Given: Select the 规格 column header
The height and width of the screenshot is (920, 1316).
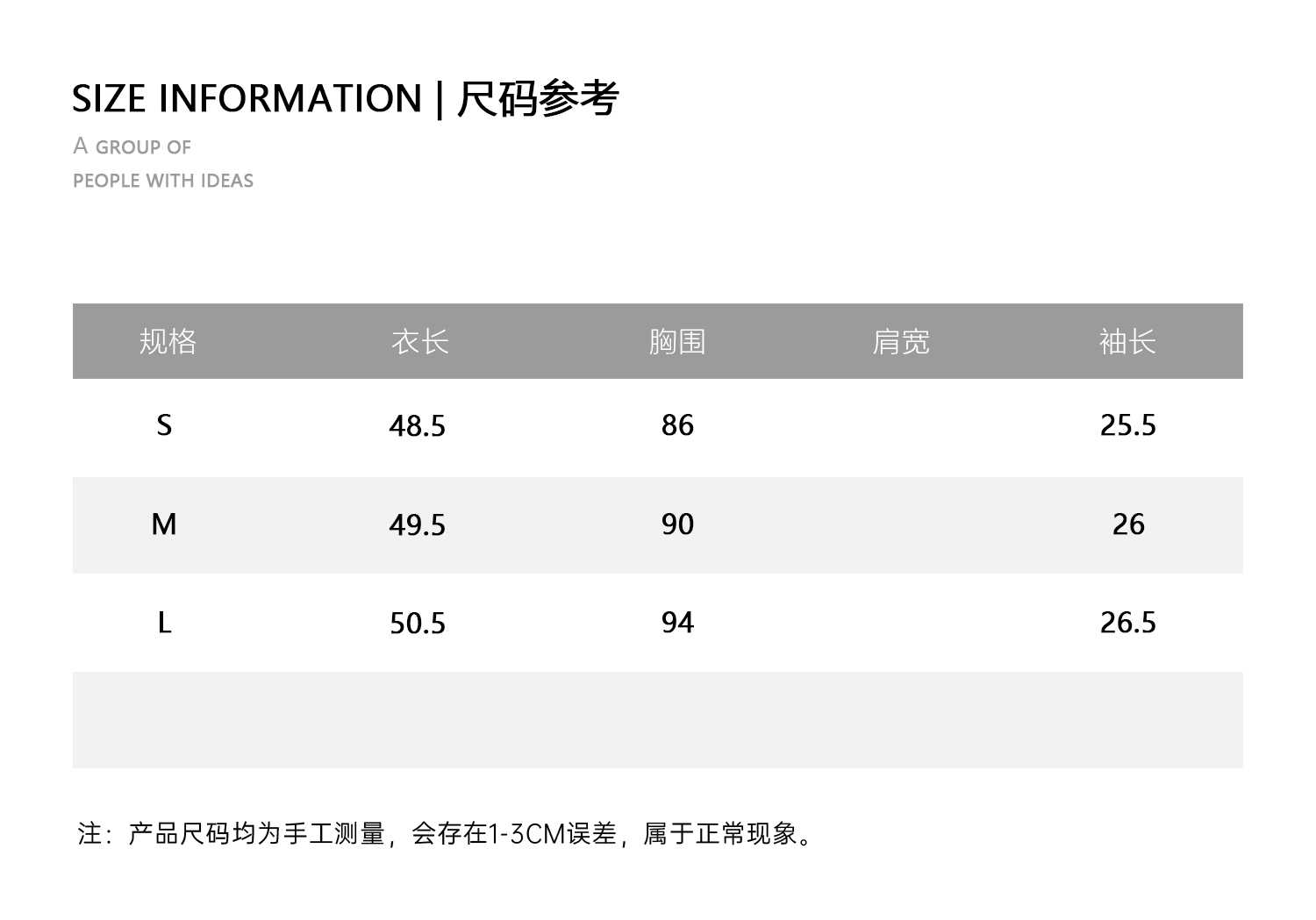Looking at the screenshot, I should click(x=168, y=341).
